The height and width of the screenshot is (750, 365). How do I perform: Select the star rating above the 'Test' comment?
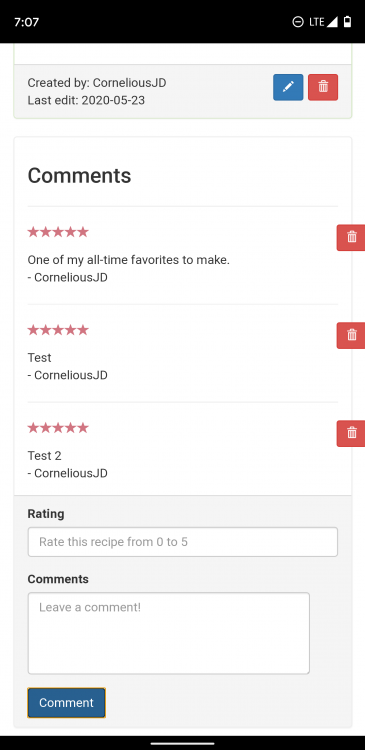(x=58, y=330)
